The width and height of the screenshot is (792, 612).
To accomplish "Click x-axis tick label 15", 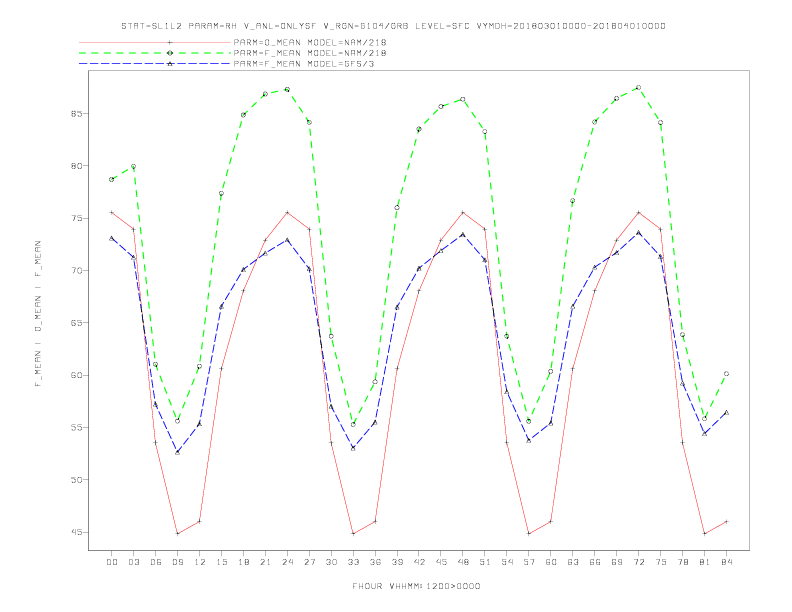I will pos(221,562).
